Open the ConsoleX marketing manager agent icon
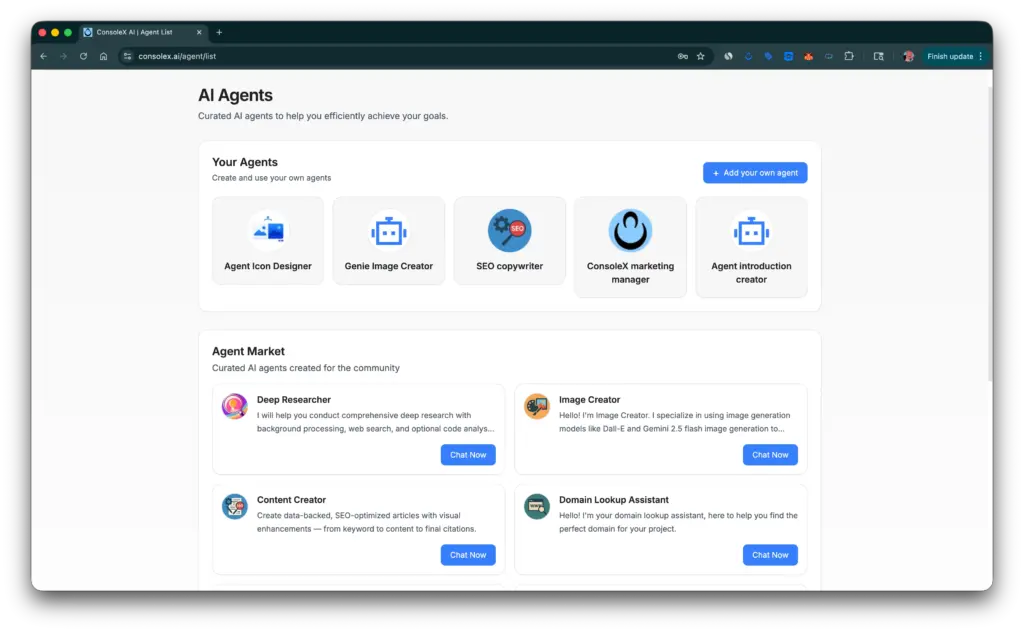The width and height of the screenshot is (1024, 632). (x=630, y=231)
